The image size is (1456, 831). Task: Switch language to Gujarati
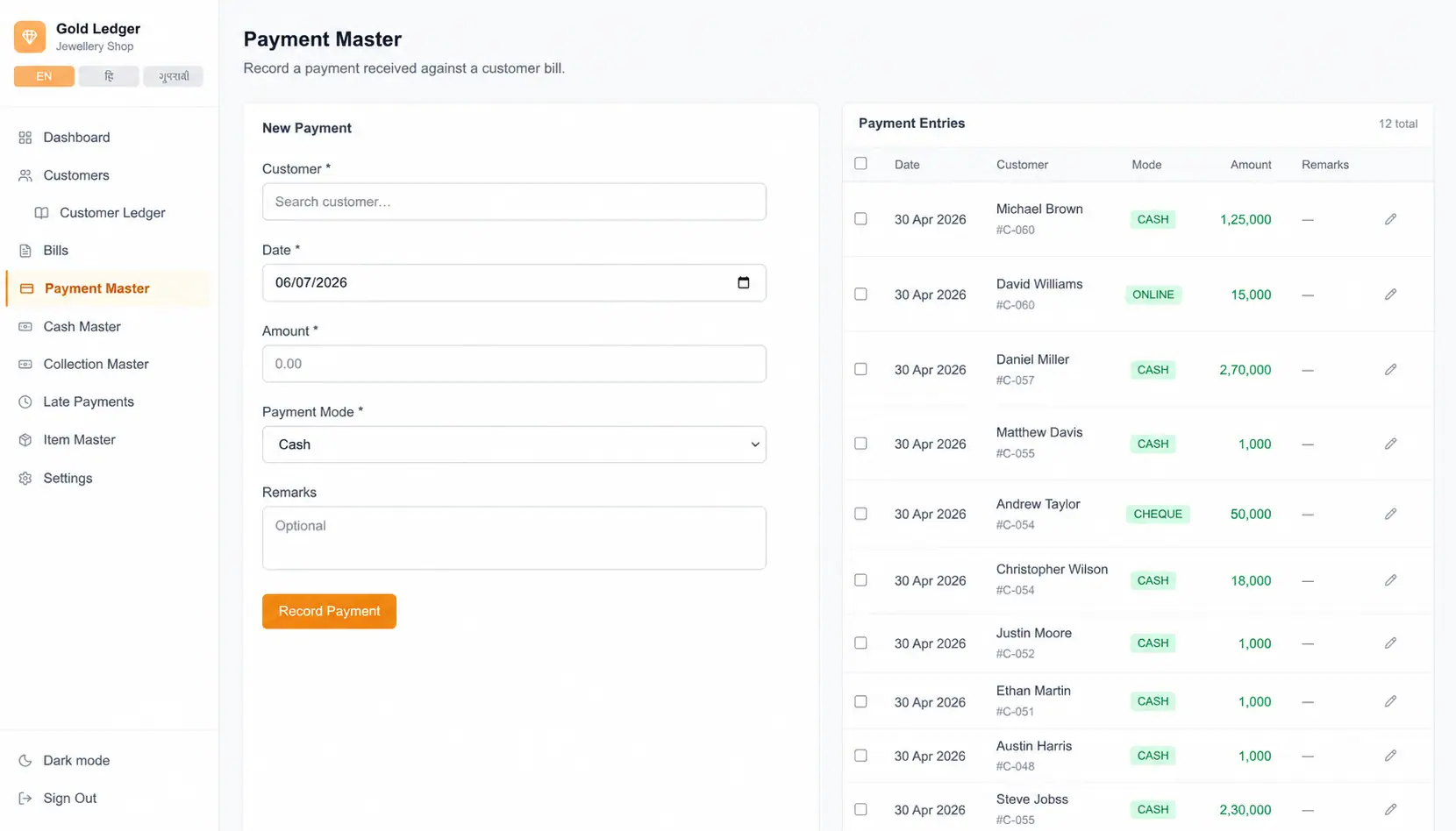click(174, 76)
